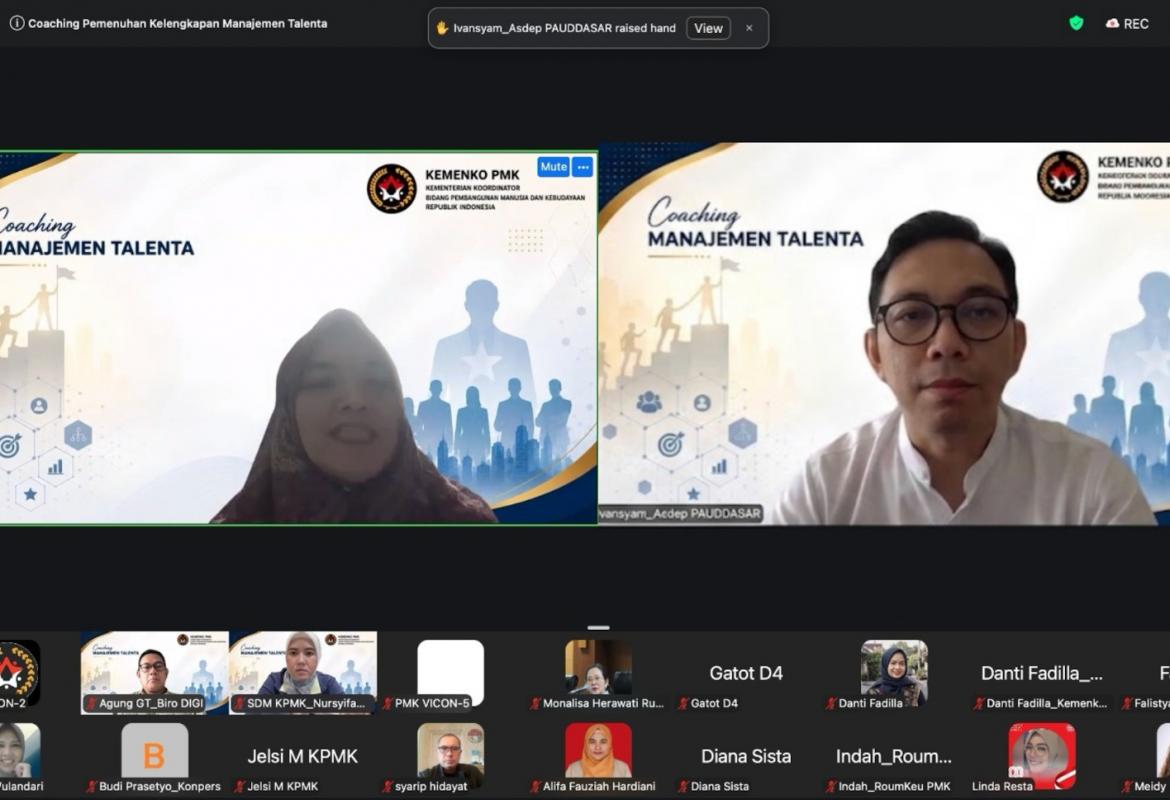
Task: Open the three-dot options on speaker video
Action: pyautogui.click(x=583, y=167)
